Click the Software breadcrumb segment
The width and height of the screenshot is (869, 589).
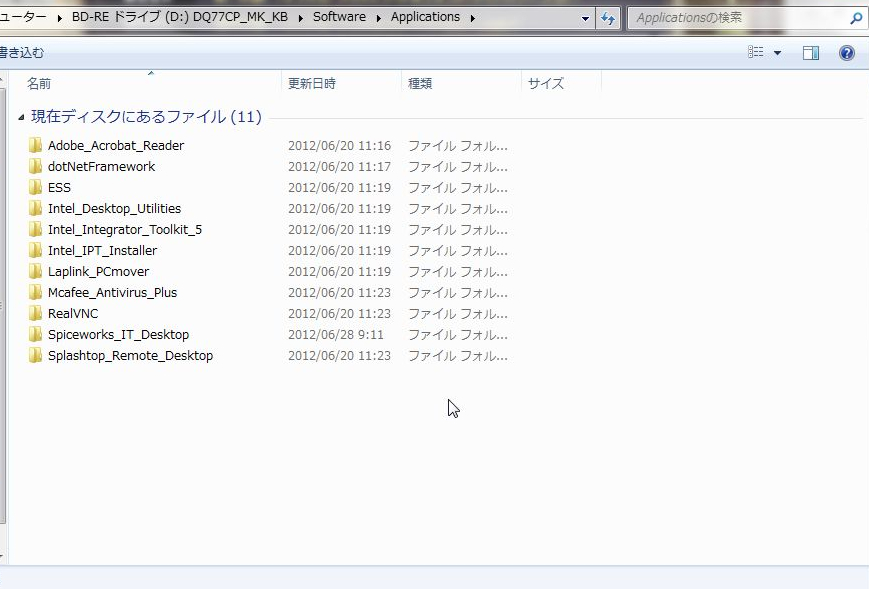(x=339, y=17)
